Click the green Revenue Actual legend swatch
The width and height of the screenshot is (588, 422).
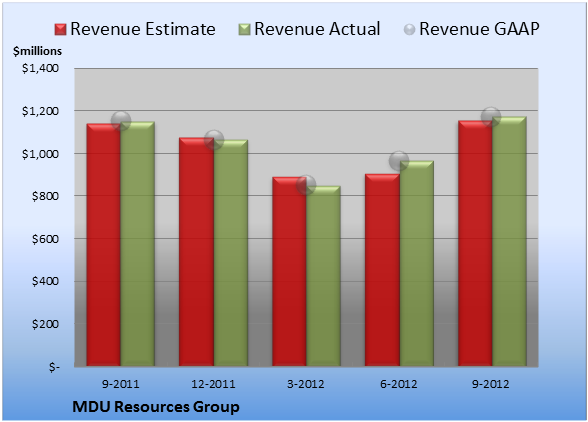click(x=244, y=30)
